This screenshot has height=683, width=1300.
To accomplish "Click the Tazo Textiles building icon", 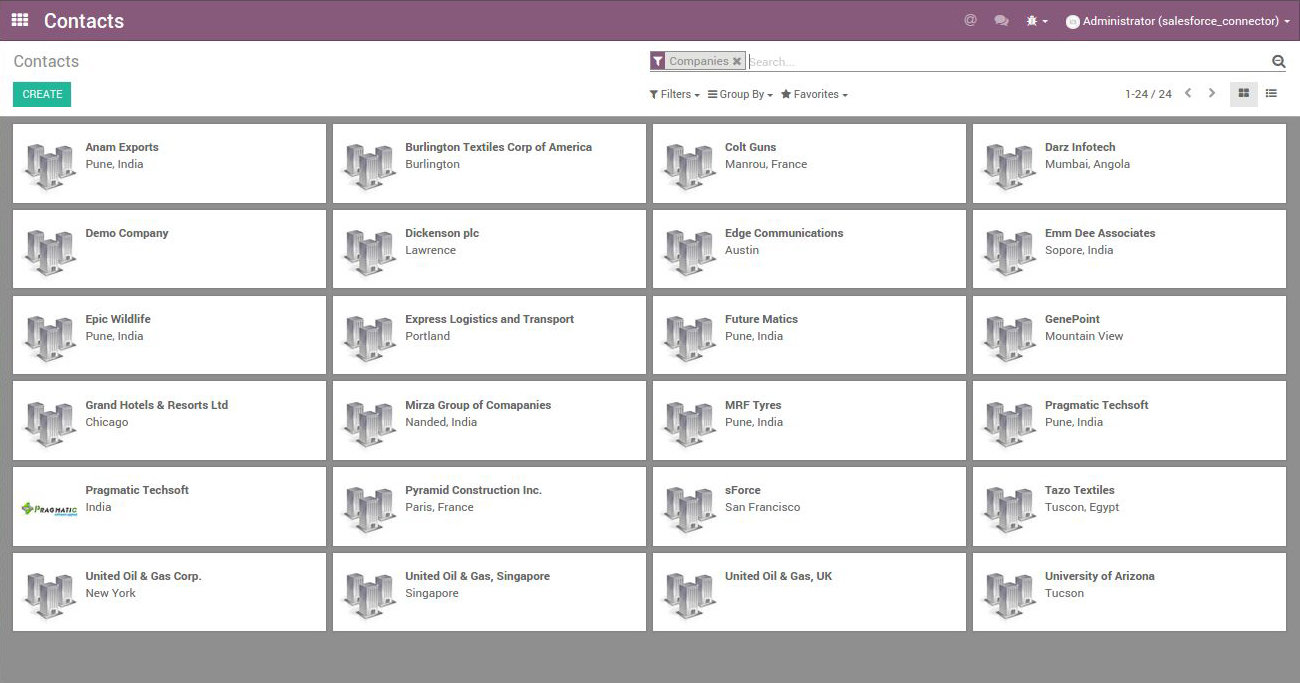I will click(1009, 510).
